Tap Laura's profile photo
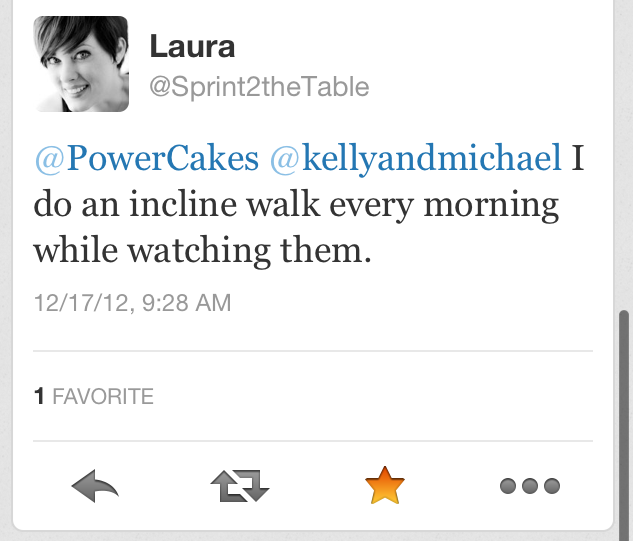The image size is (633, 541). 81,64
